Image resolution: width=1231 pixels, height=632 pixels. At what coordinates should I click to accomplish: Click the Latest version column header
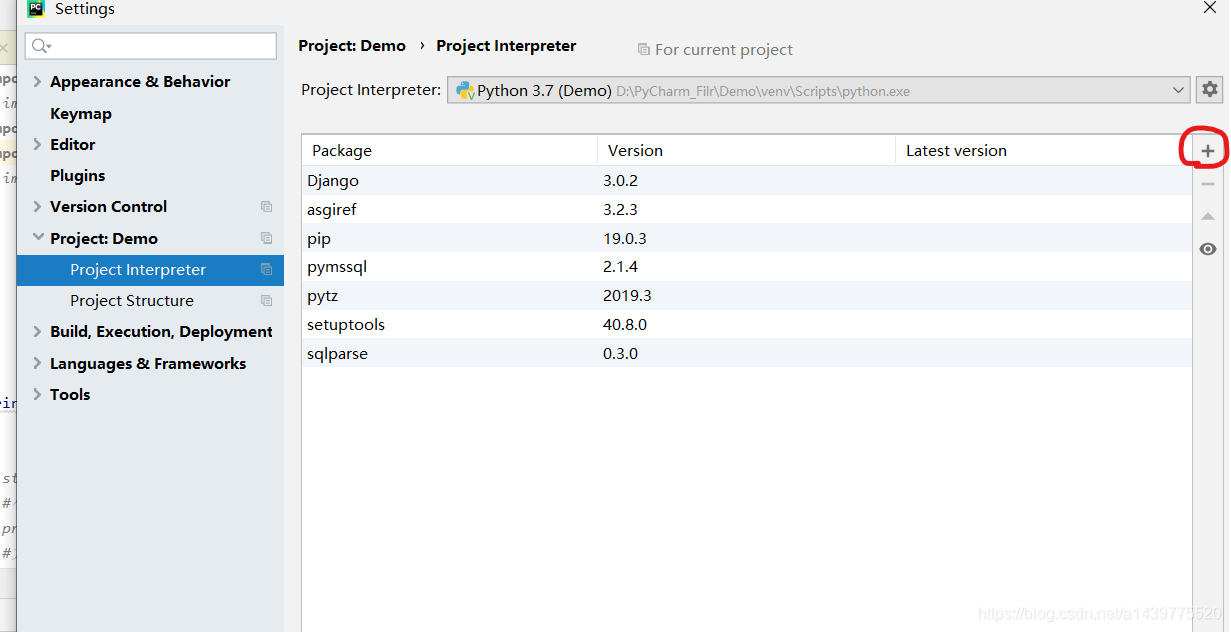(x=1043, y=151)
